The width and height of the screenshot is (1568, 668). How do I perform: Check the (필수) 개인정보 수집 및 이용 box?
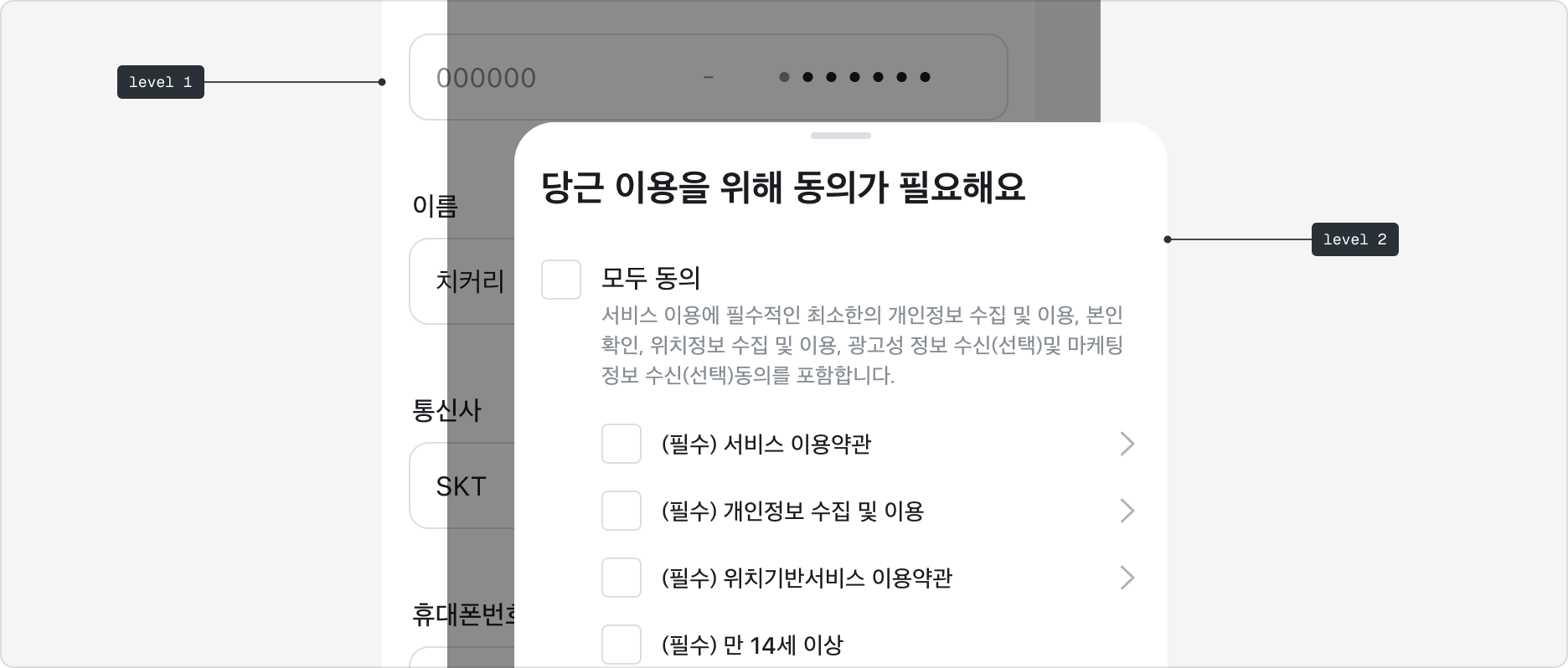(x=621, y=511)
